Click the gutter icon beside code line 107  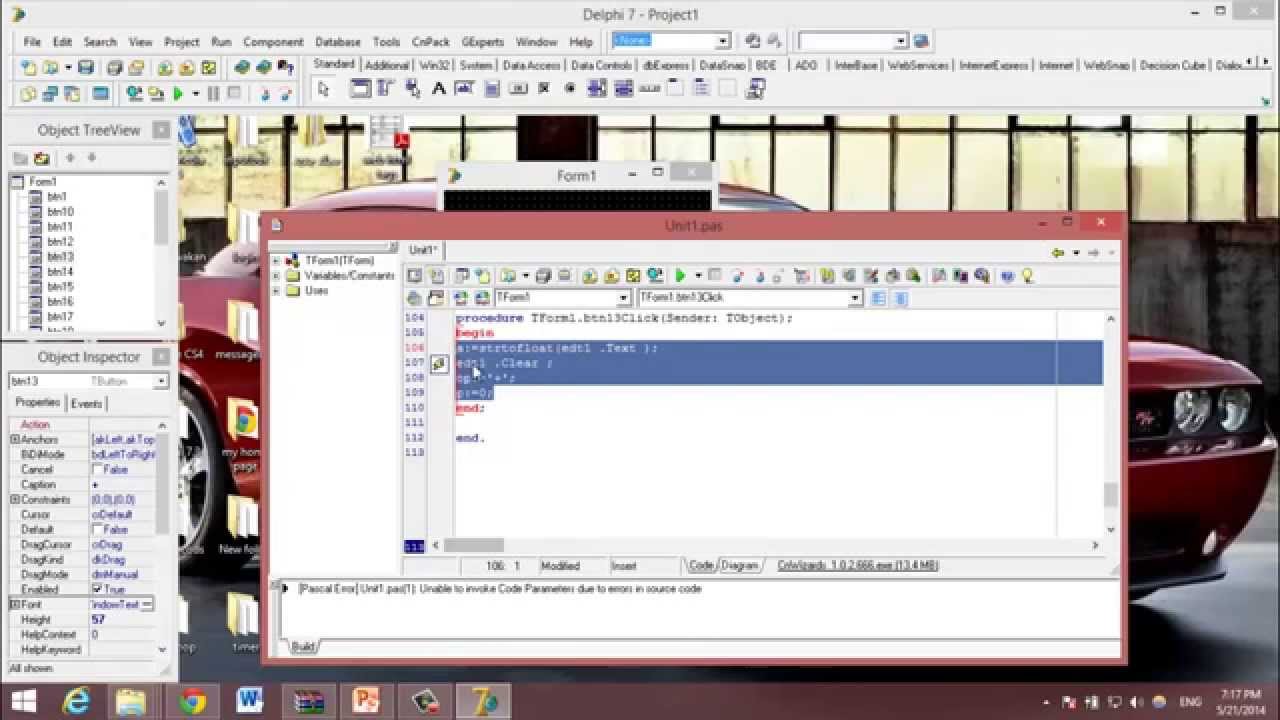439,364
